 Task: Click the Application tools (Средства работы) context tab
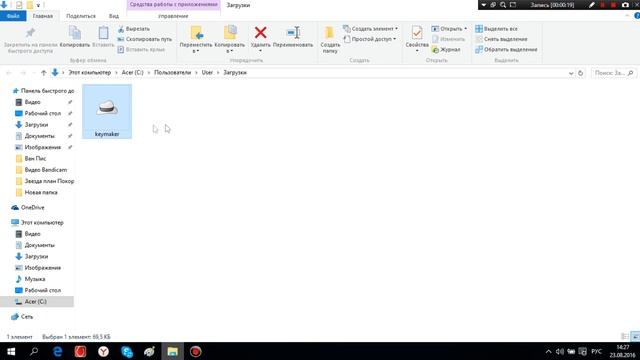(x=173, y=4)
